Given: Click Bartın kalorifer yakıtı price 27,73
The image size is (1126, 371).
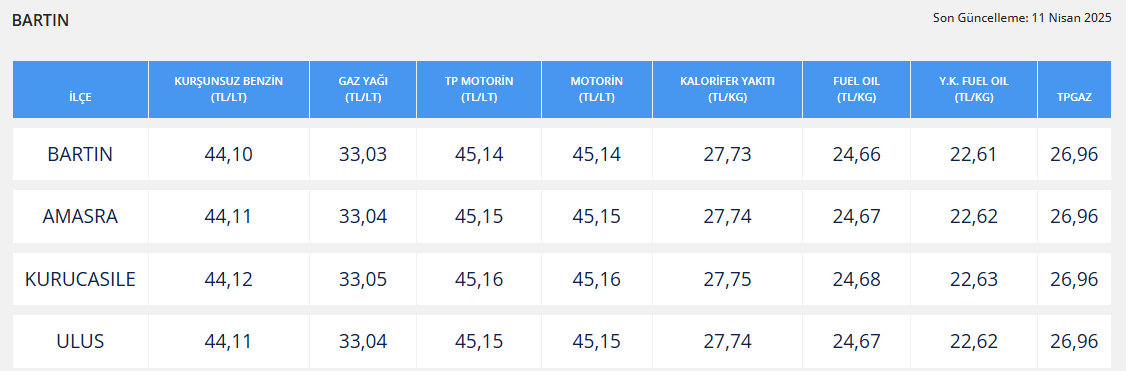Looking at the screenshot, I should (727, 154).
